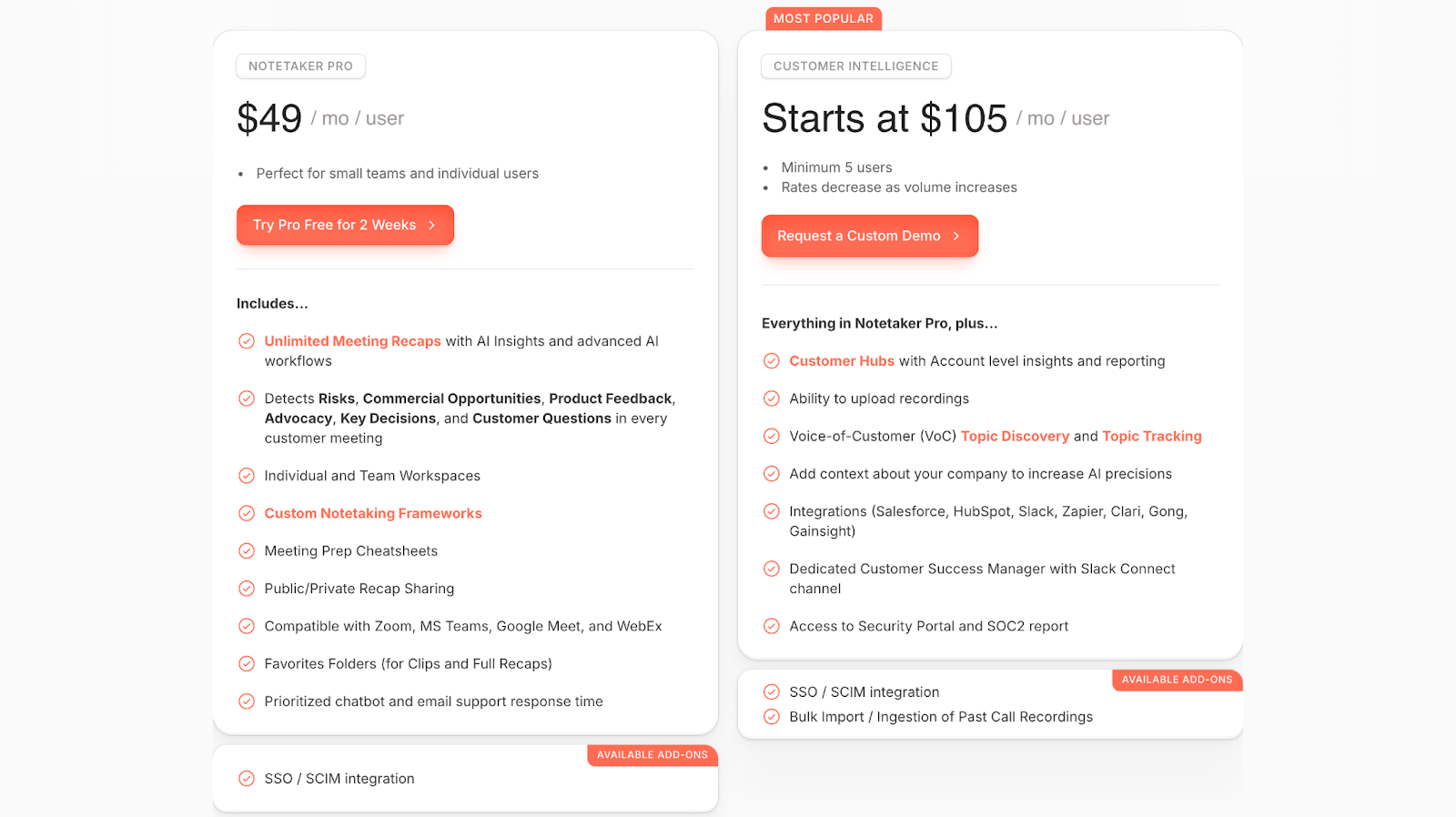Select the NOTETAKER PRO plan label
This screenshot has height=817, width=1456.
(x=300, y=66)
